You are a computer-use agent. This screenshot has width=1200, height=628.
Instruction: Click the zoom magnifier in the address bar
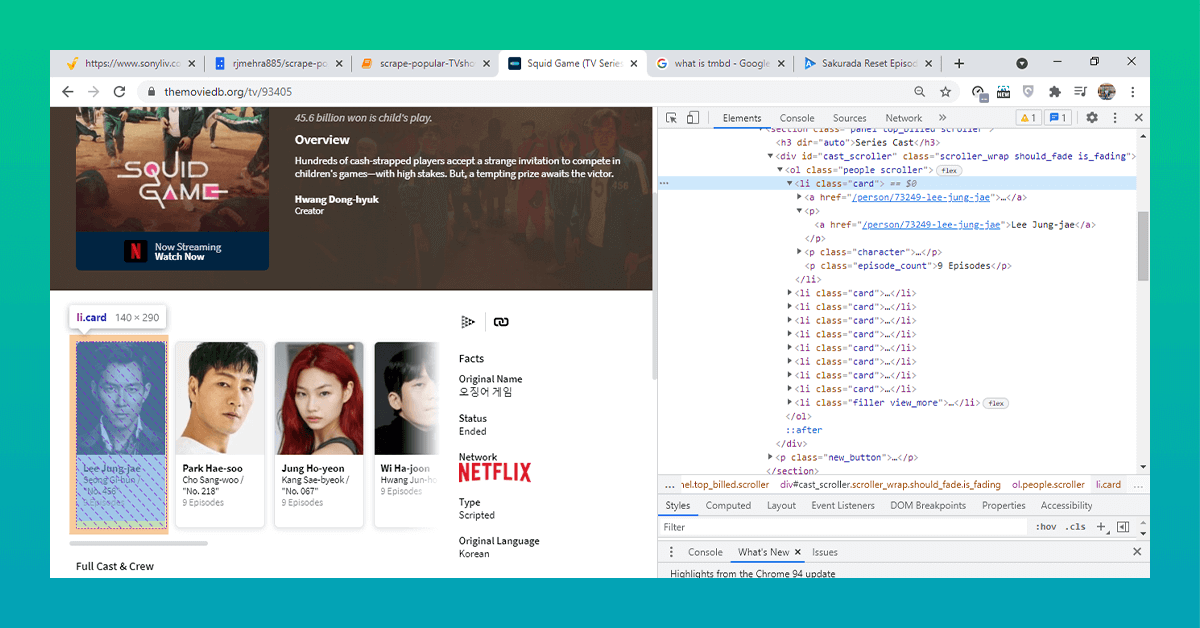tap(919, 92)
